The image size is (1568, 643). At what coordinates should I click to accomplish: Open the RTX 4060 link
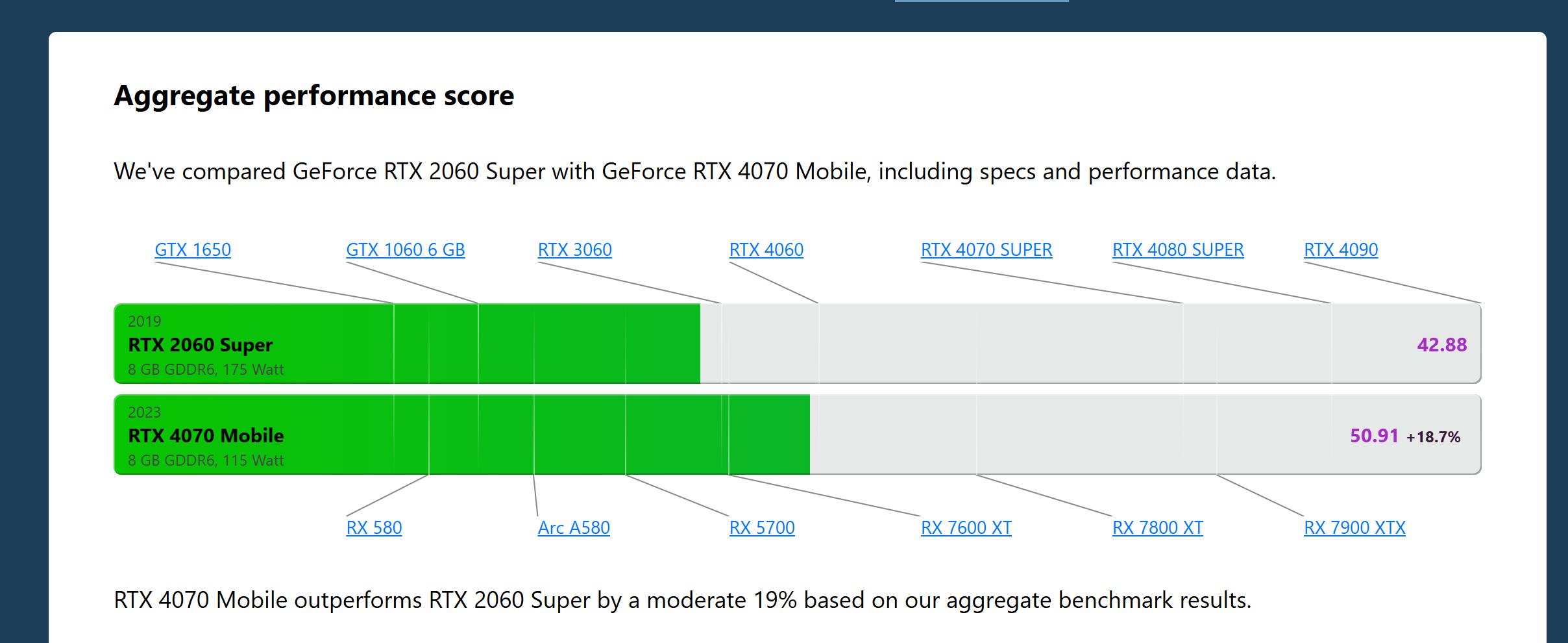click(766, 250)
